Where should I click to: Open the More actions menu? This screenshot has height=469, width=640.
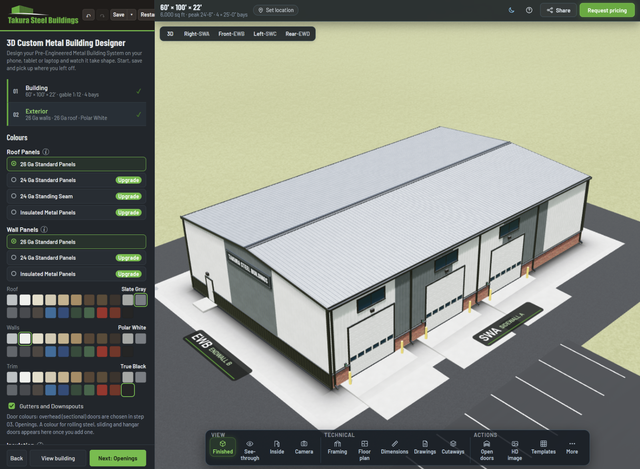(x=572, y=448)
